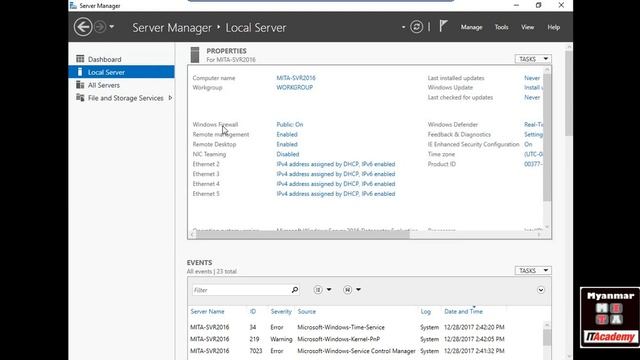Open Ethernet 4 IPv4 address settings

pyautogui.click(x=336, y=184)
